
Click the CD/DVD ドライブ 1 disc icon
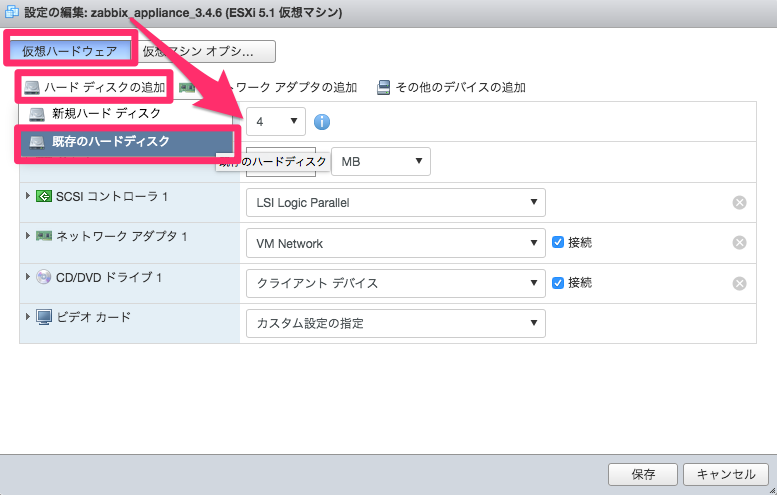[44, 276]
